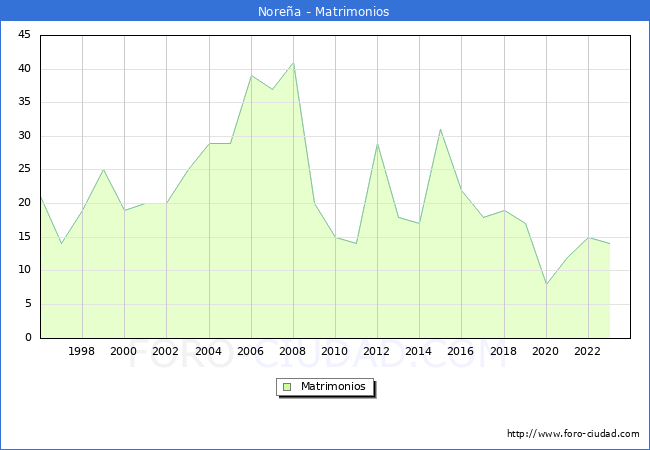
Task: Click the x-axis label 2004
Action: (208, 351)
